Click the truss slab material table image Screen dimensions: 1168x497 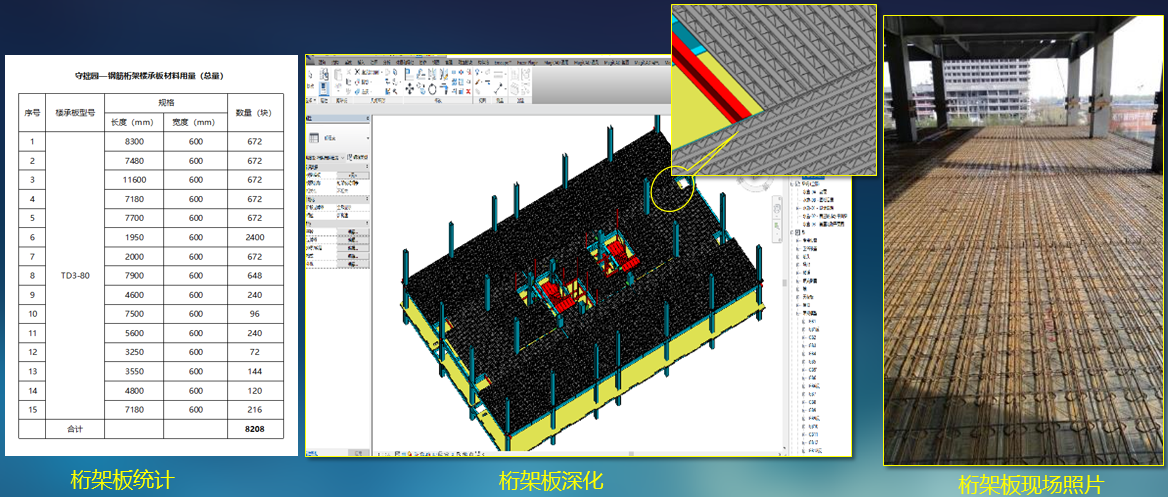click(x=152, y=255)
